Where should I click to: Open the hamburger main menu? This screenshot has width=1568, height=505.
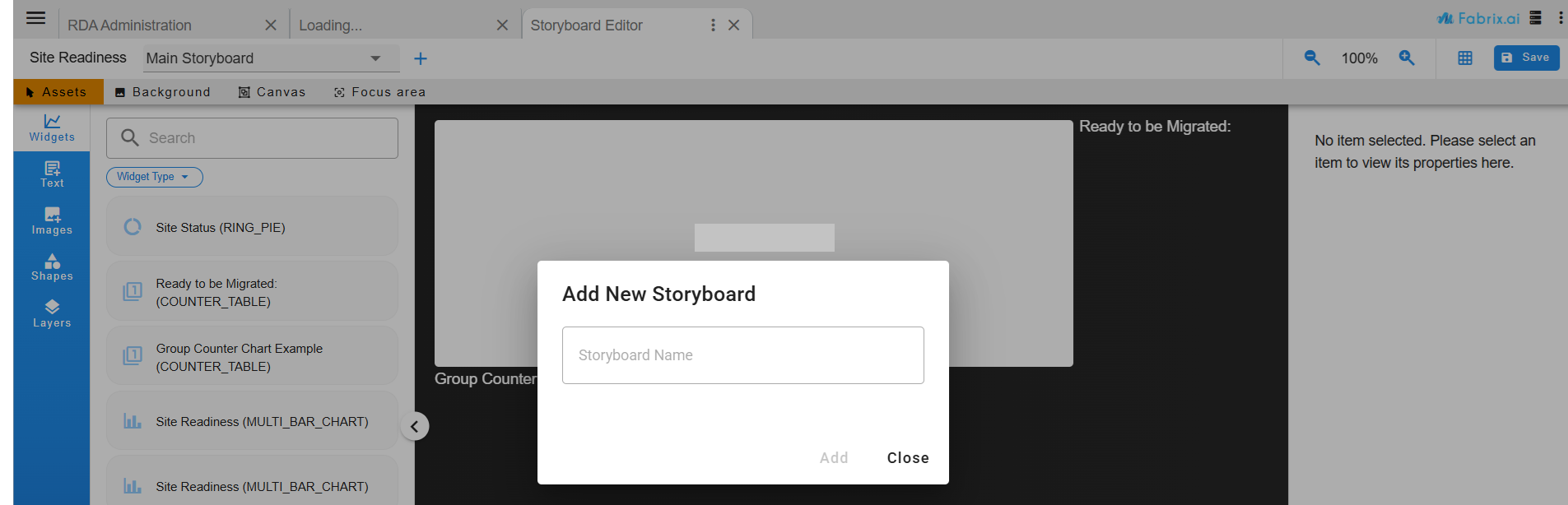coord(35,18)
